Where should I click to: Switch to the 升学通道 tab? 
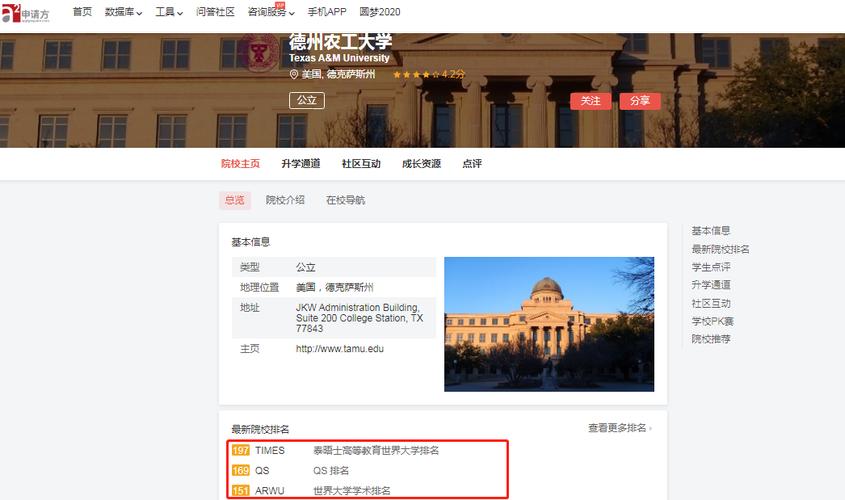(301, 163)
